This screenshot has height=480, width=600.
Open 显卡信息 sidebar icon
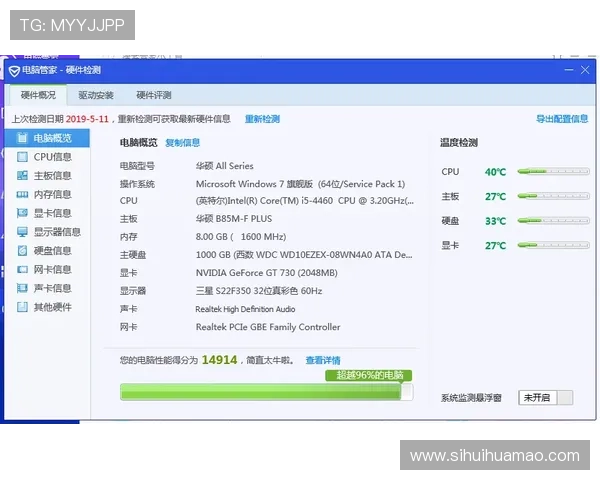[22, 213]
